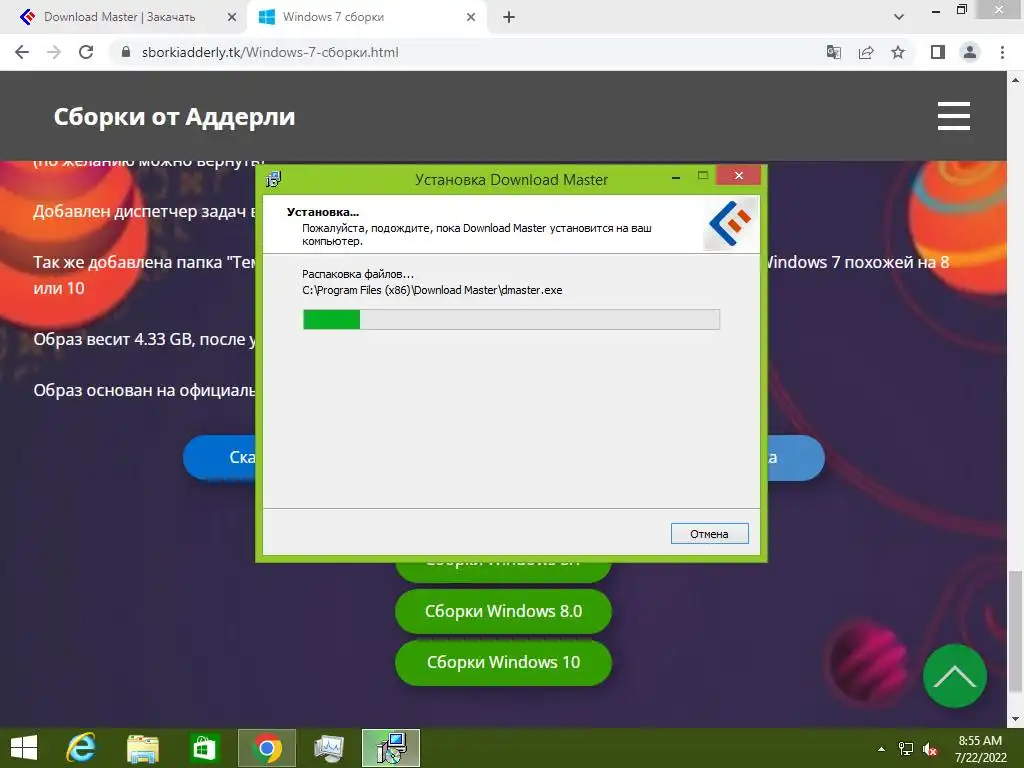The image size is (1024, 768).
Task: Minimize the Установка Download Master dialog
Action: [x=676, y=176]
